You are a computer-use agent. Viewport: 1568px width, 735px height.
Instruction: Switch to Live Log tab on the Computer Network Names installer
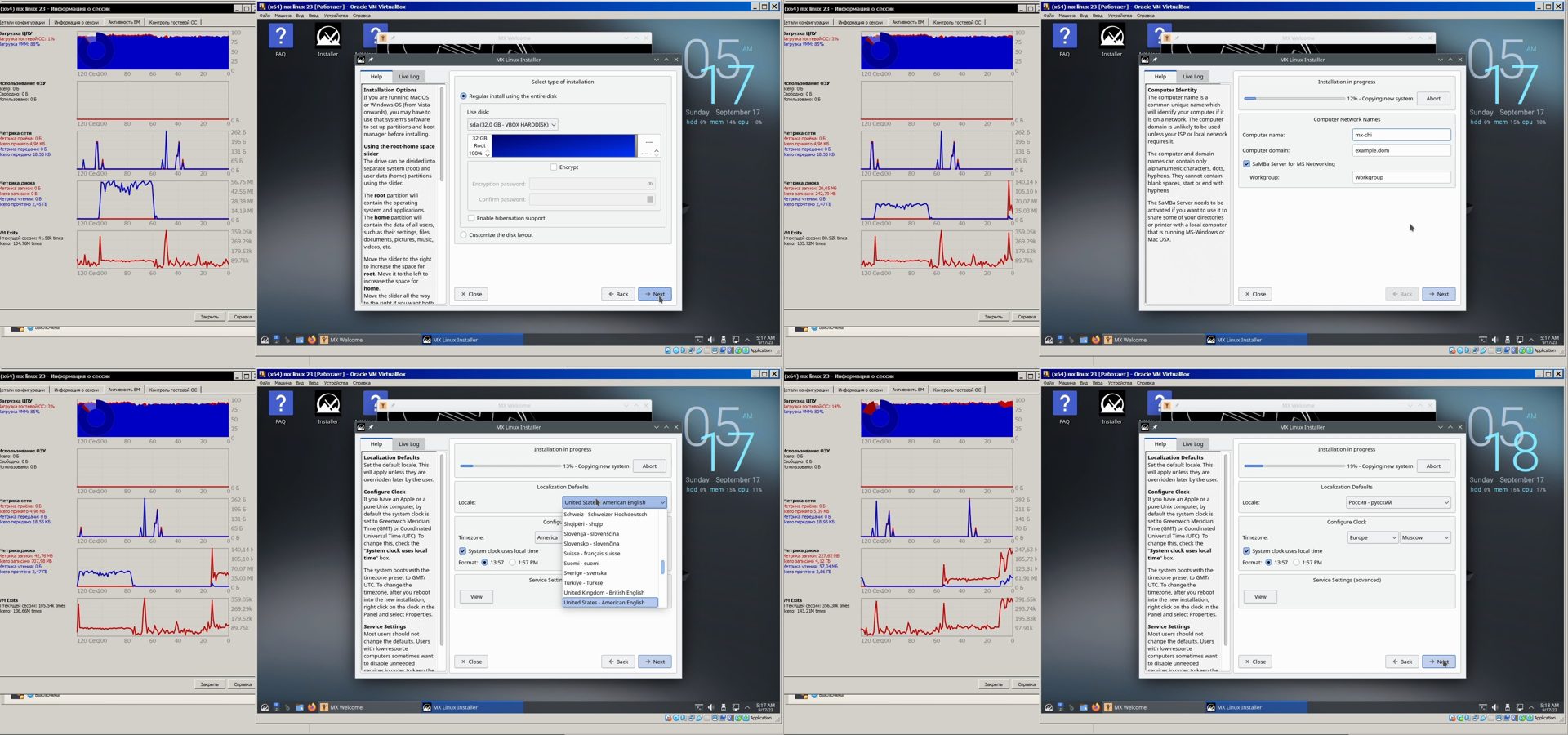pyautogui.click(x=1193, y=77)
